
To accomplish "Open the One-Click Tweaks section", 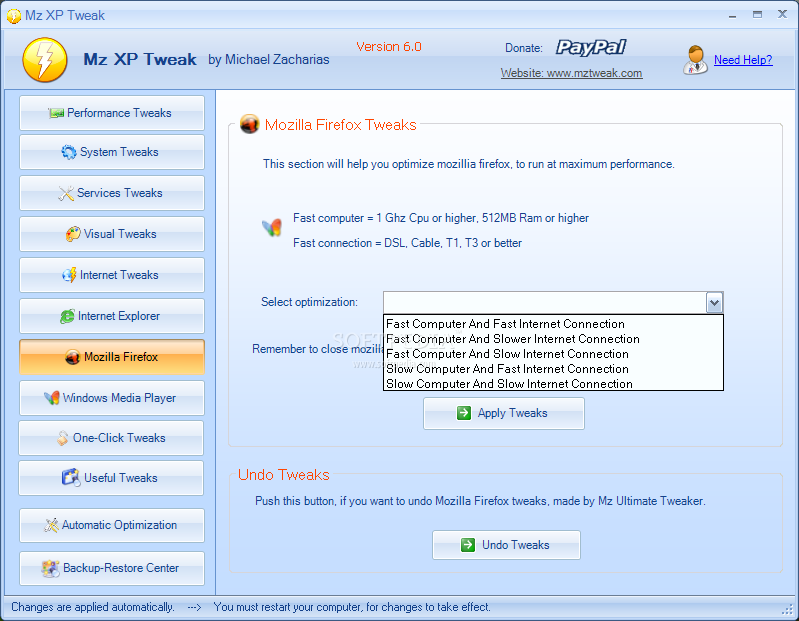I will click(x=111, y=438).
